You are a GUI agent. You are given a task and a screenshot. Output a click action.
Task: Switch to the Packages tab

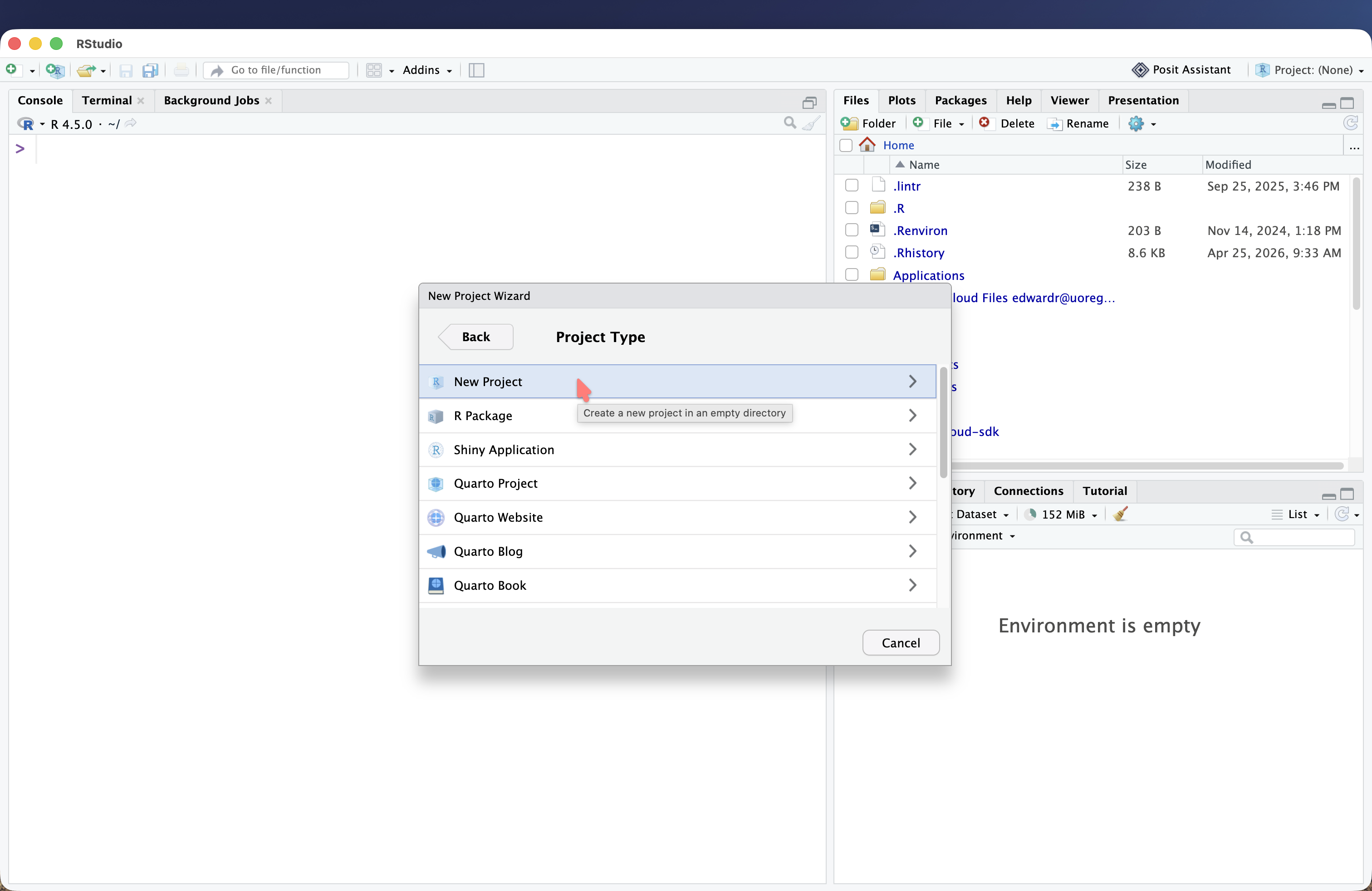tap(960, 100)
